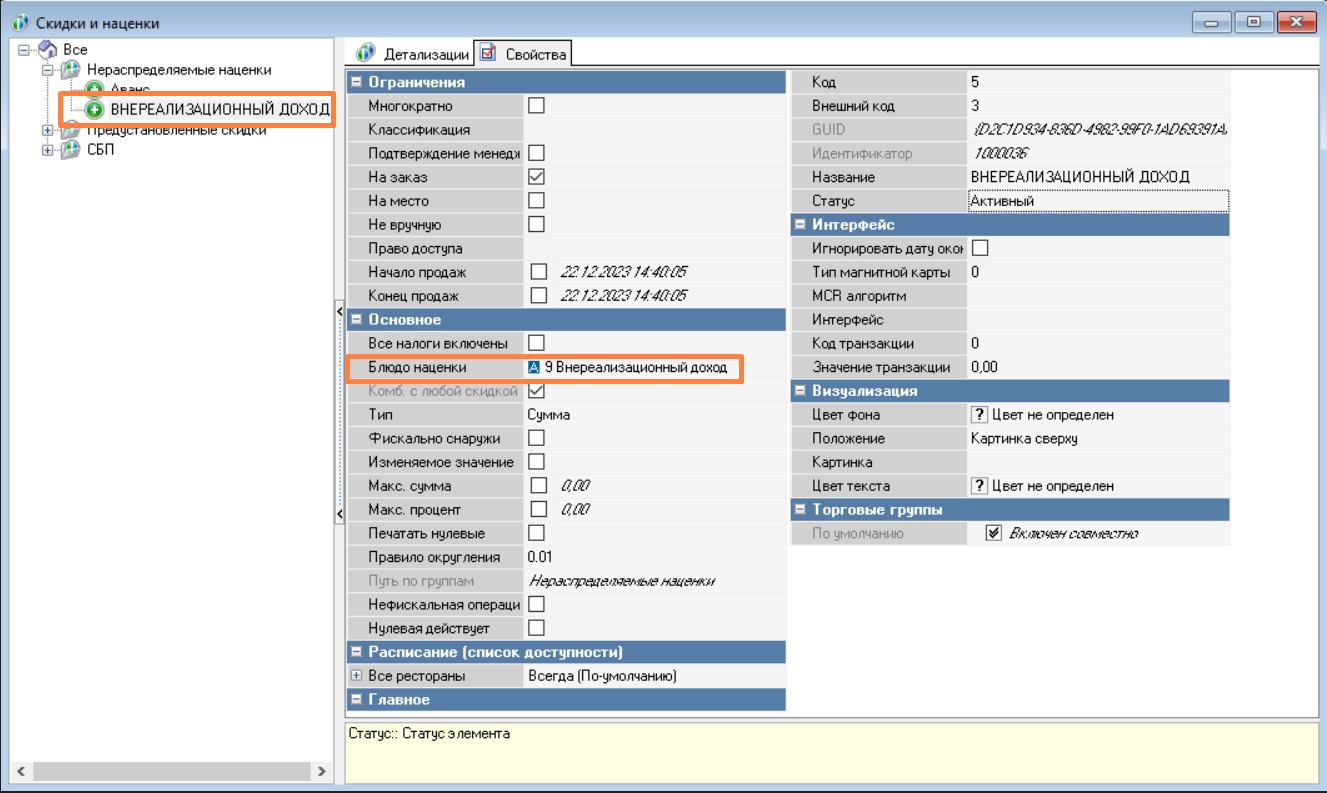This screenshot has height=793, width=1327.
Task: Open the Свойства tab
Action: click(x=524, y=53)
